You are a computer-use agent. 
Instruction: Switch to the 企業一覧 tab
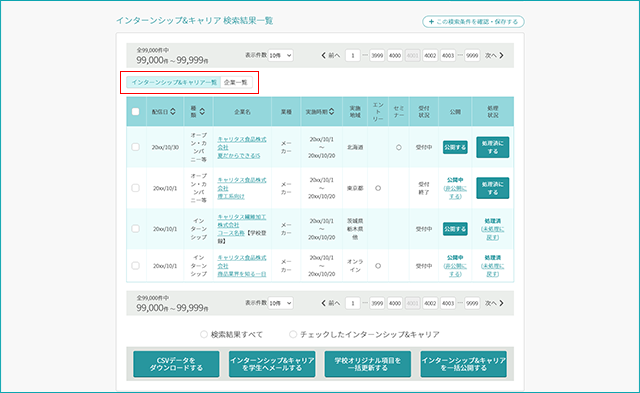pos(236,82)
